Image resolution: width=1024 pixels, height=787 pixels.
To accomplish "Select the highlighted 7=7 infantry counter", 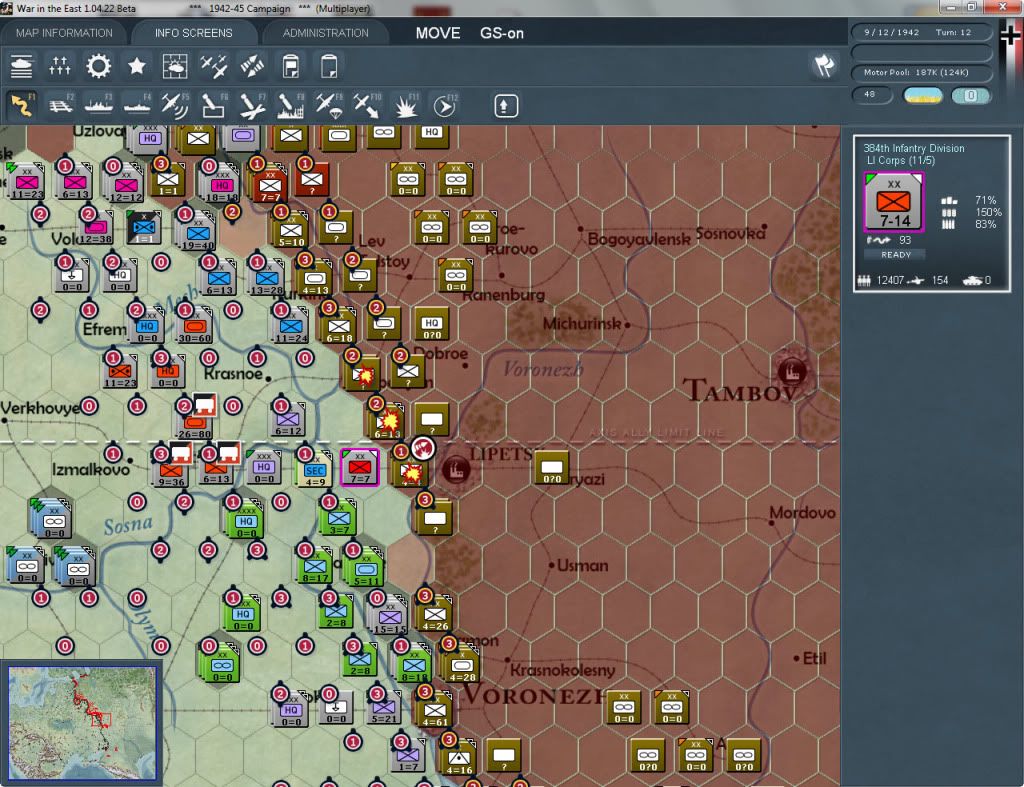I will coord(359,468).
